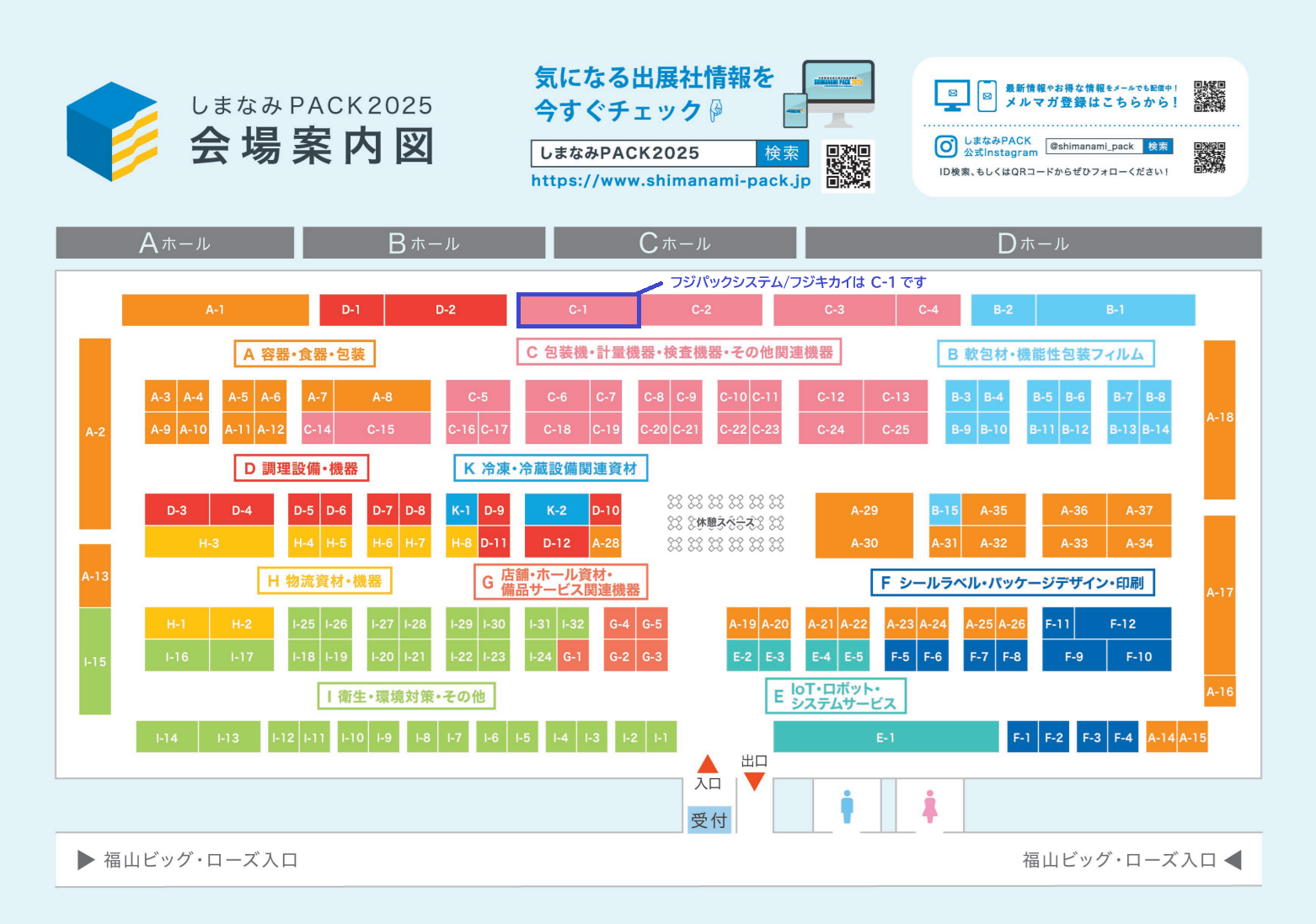
Task: Click the 受付 reception desk box
Action: point(709,820)
